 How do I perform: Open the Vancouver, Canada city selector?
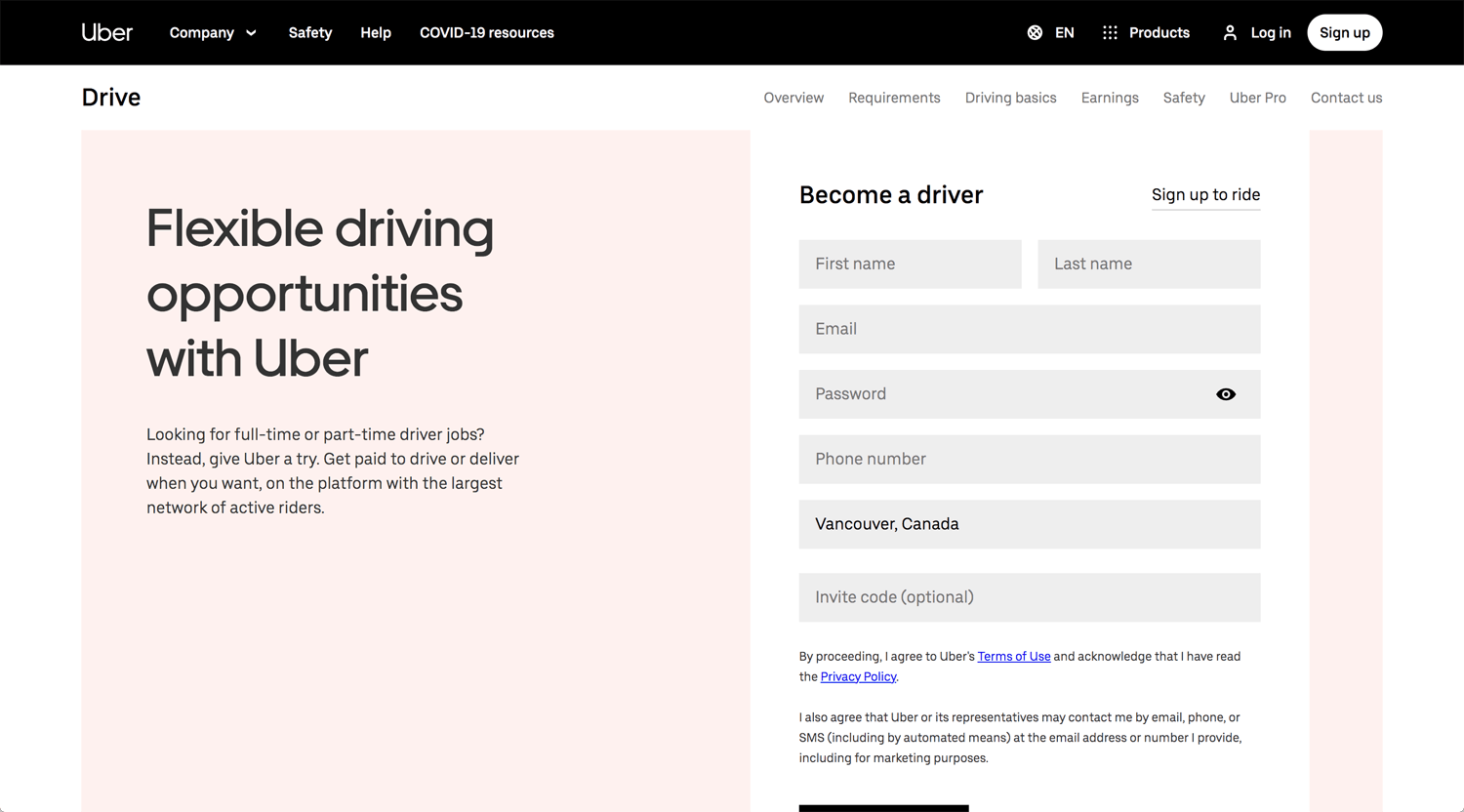click(1030, 524)
